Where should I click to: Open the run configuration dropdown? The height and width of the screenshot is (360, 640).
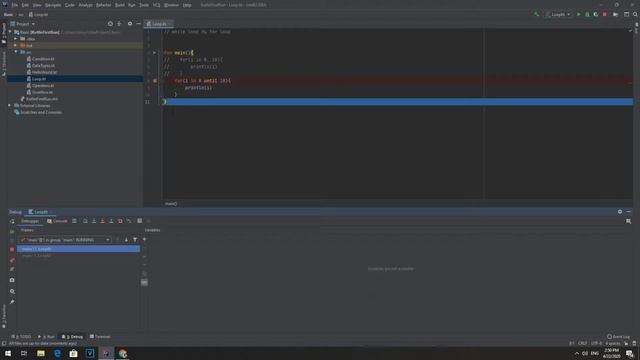click(558, 14)
